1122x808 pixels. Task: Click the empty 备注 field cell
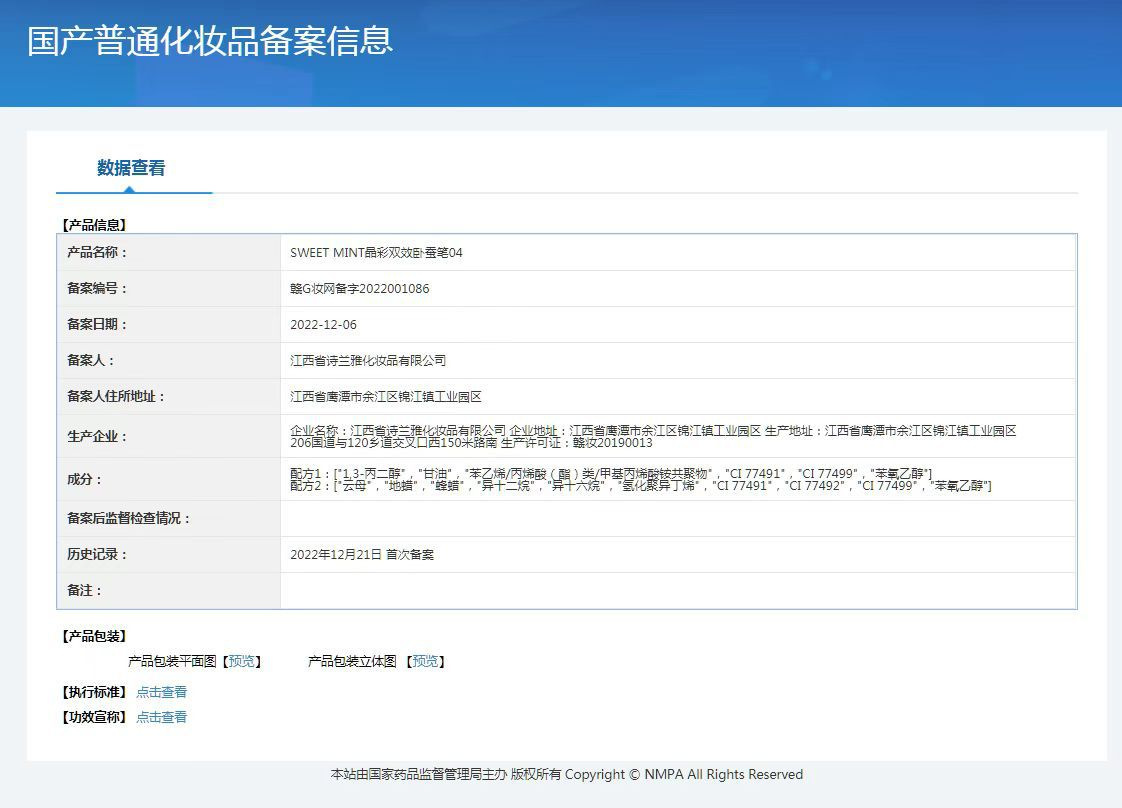pos(678,590)
